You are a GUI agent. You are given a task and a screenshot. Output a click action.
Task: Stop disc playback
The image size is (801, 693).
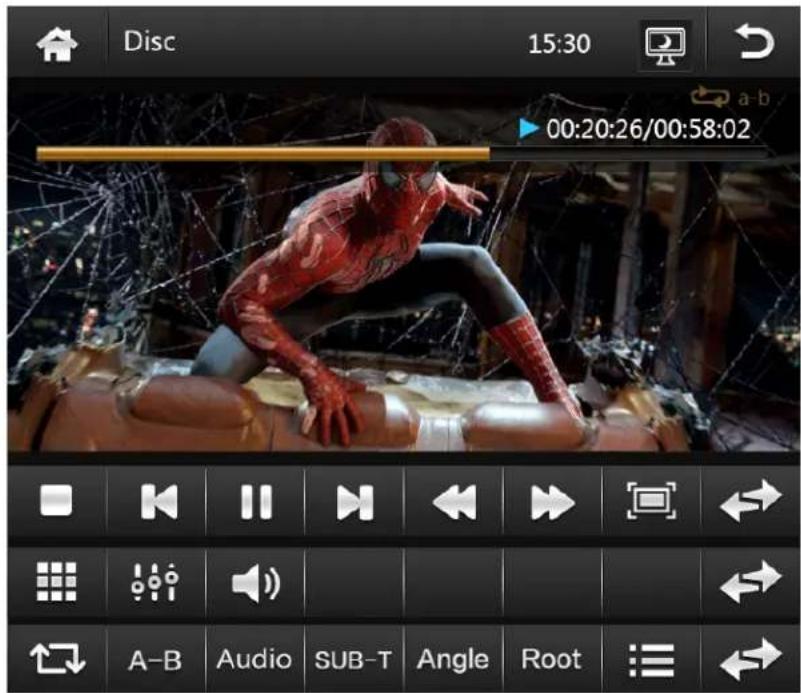coord(56,500)
